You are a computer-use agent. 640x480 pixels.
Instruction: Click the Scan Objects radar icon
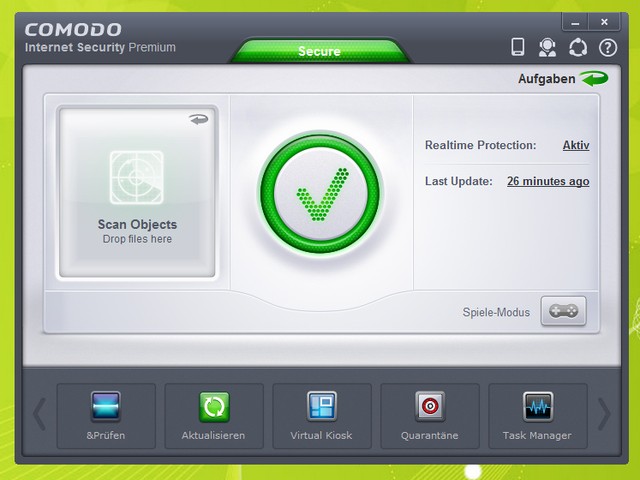coord(137,177)
